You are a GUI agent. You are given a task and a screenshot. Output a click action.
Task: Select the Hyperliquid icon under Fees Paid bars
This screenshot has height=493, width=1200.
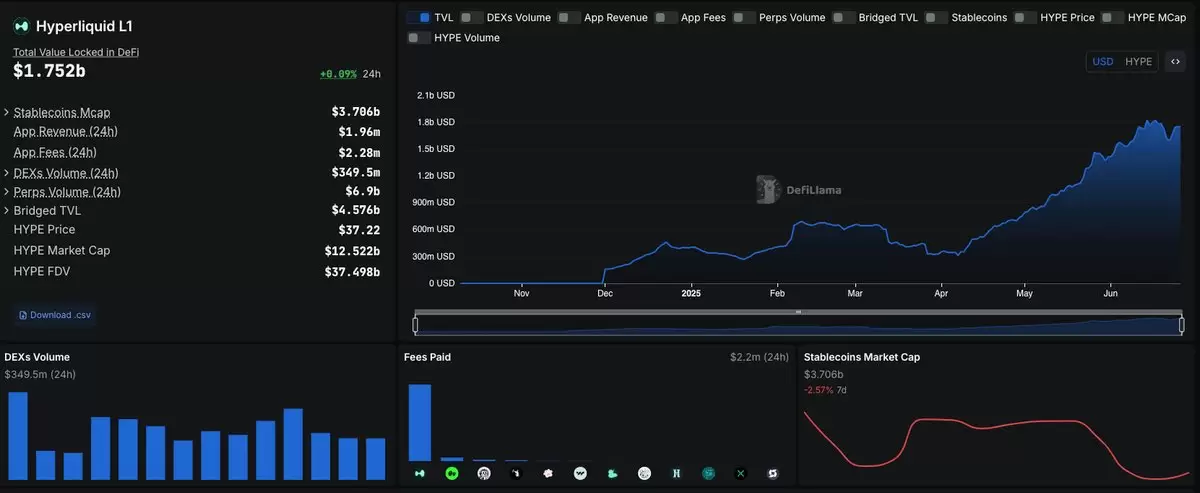(x=420, y=473)
